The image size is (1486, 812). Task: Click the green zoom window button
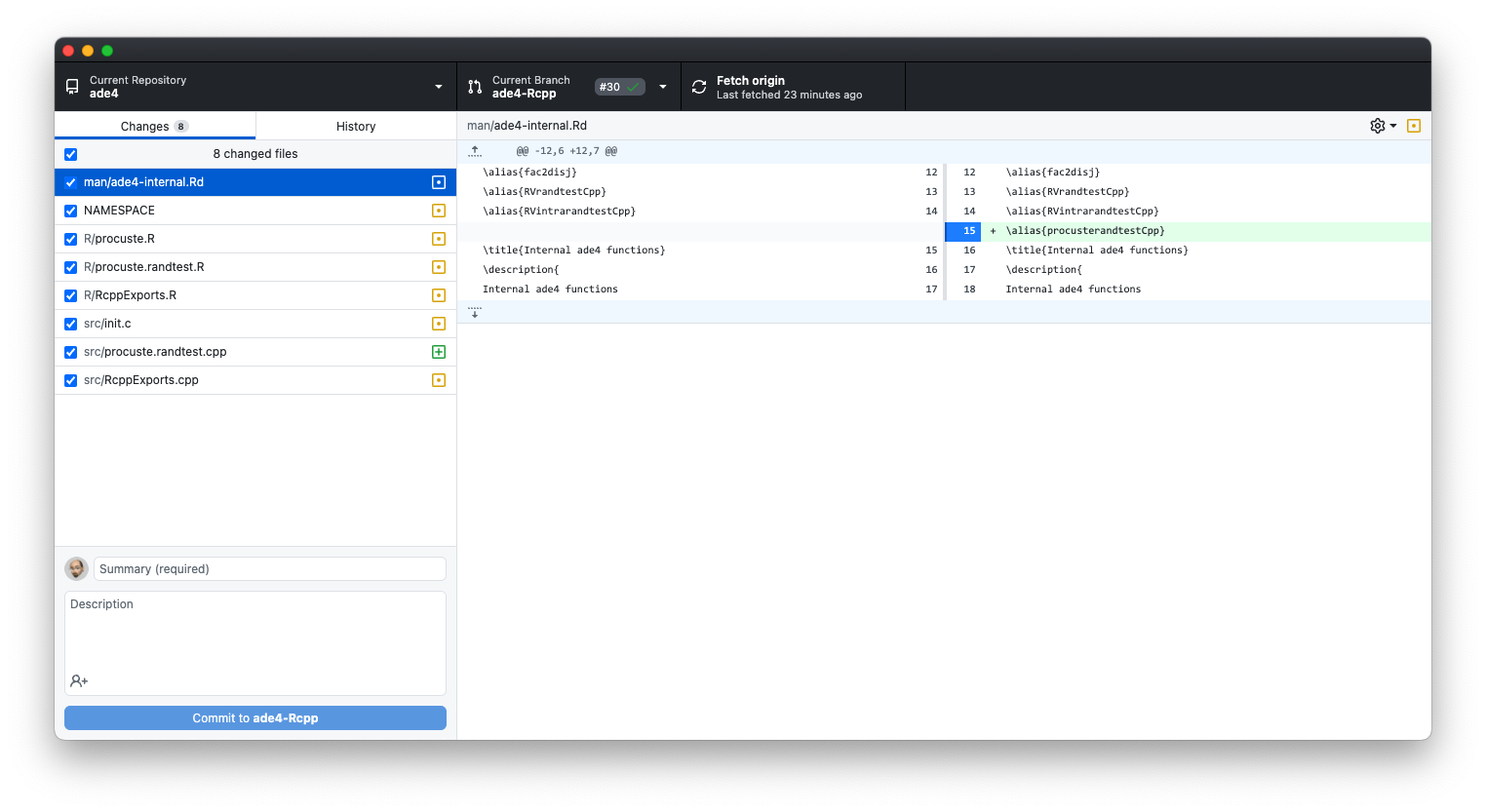pos(107,51)
